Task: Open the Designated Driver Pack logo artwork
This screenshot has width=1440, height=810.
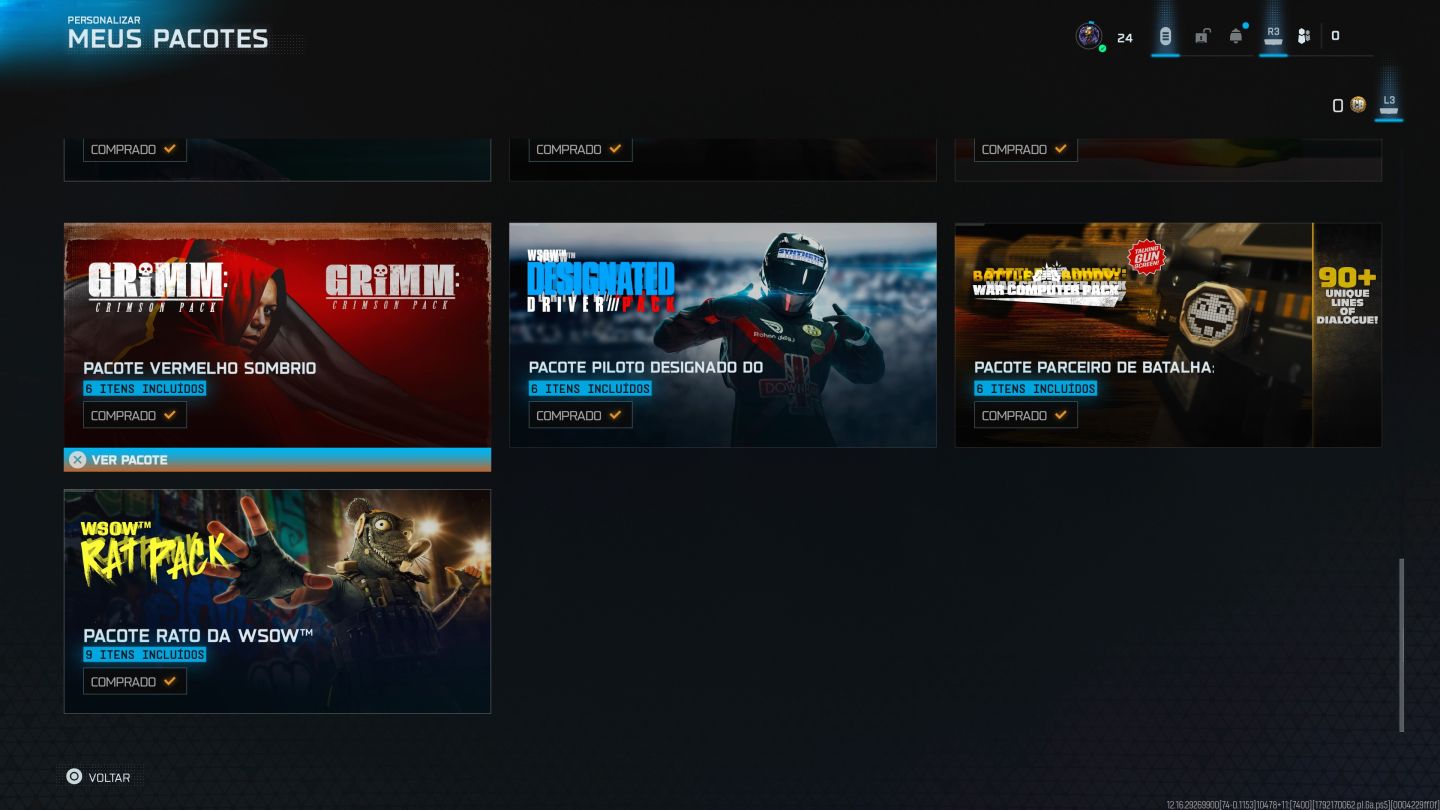Action: (601, 280)
